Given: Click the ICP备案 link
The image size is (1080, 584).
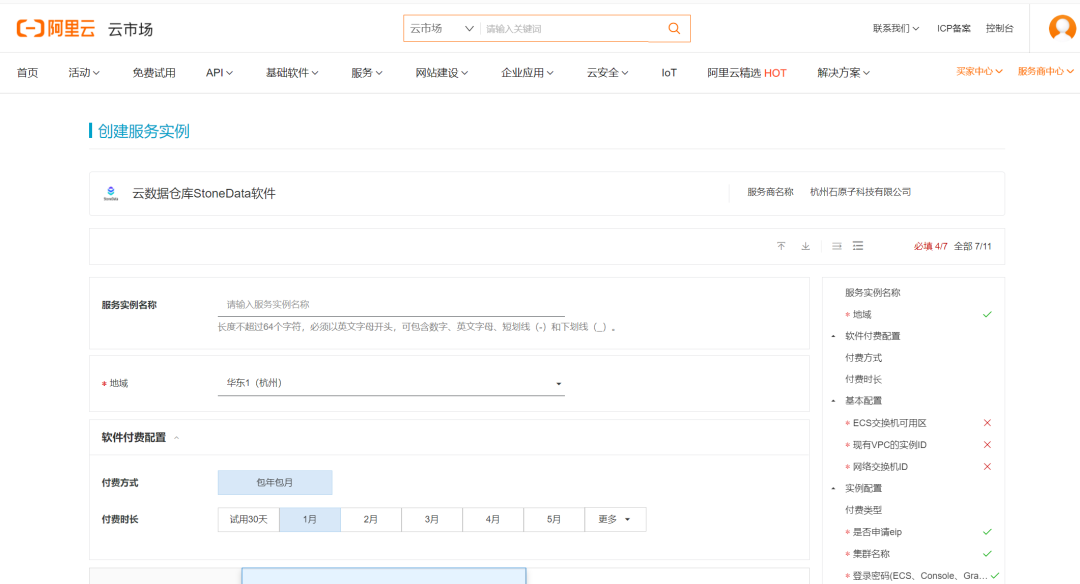Looking at the screenshot, I should click(x=953, y=28).
